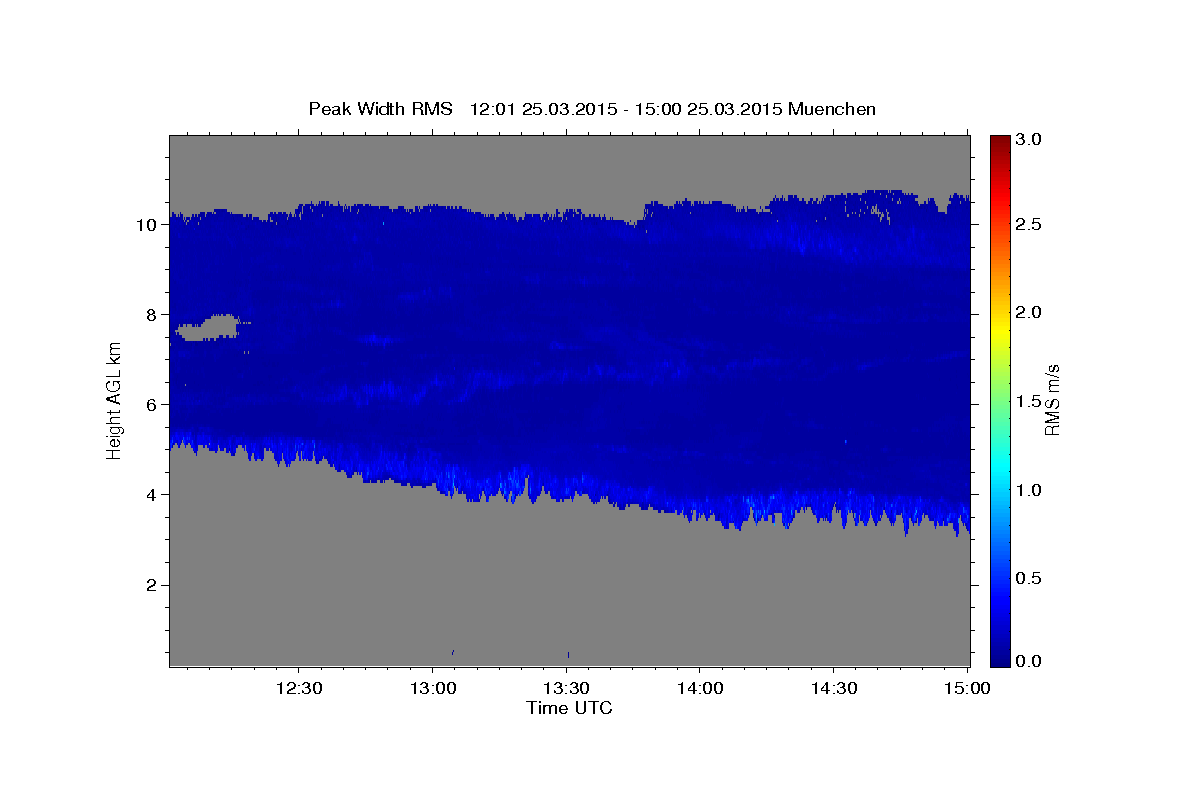Select the 15:00 time axis label
The height and width of the screenshot is (800, 1200).
point(968,688)
